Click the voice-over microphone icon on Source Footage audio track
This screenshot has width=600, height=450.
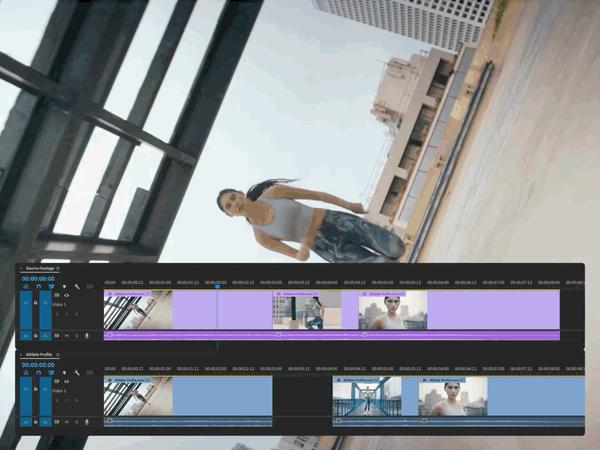tap(87, 336)
